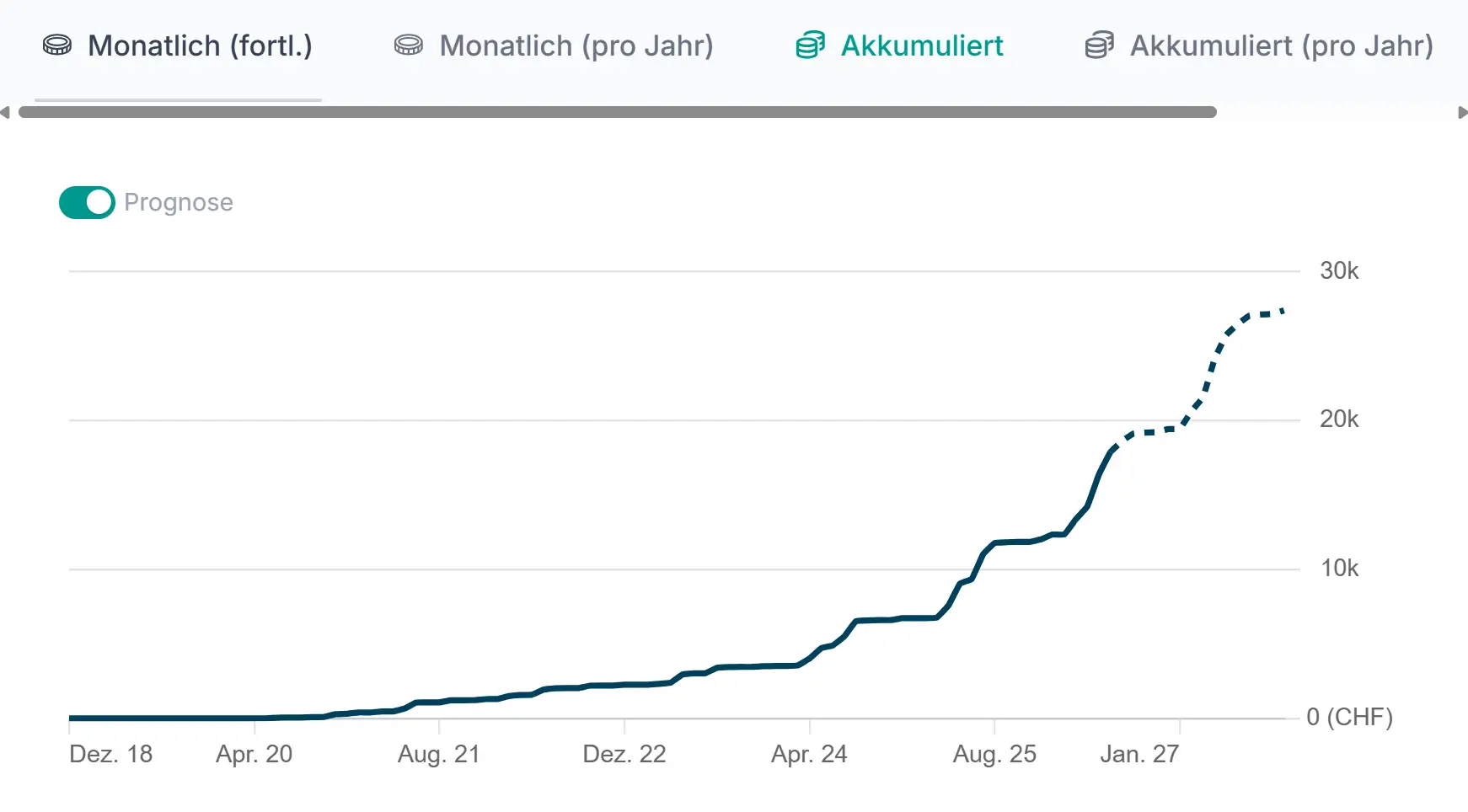
Task: Click coin stack icon beside Akkumuliert (pro Jahr)
Action: click(1100, 45)
